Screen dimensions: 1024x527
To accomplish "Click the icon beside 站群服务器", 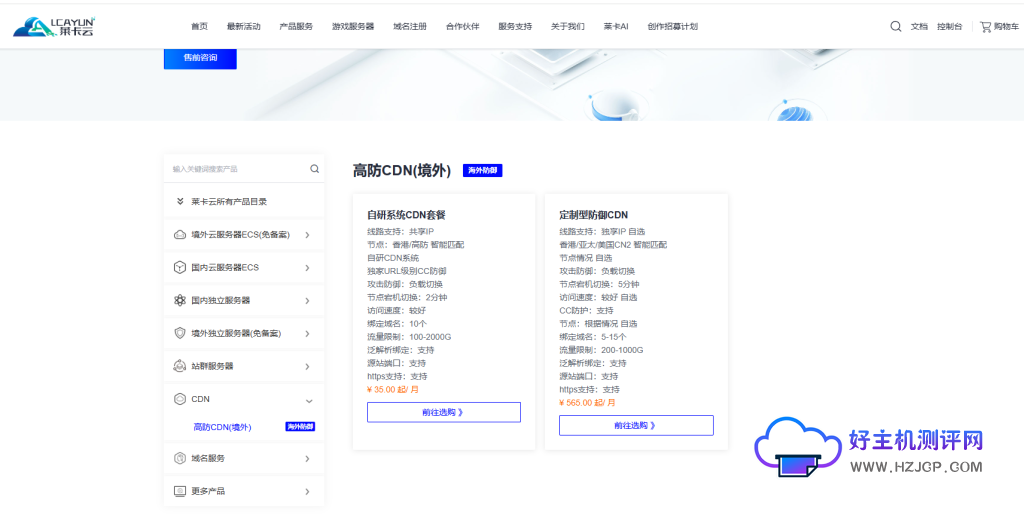I will (180, 366).
